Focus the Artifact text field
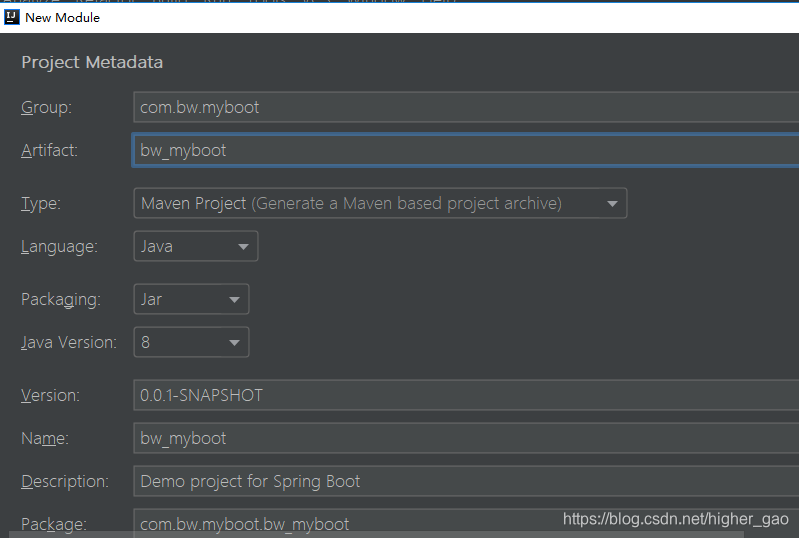This screenshot has height=538, width=799. click(x=466, y=150)
